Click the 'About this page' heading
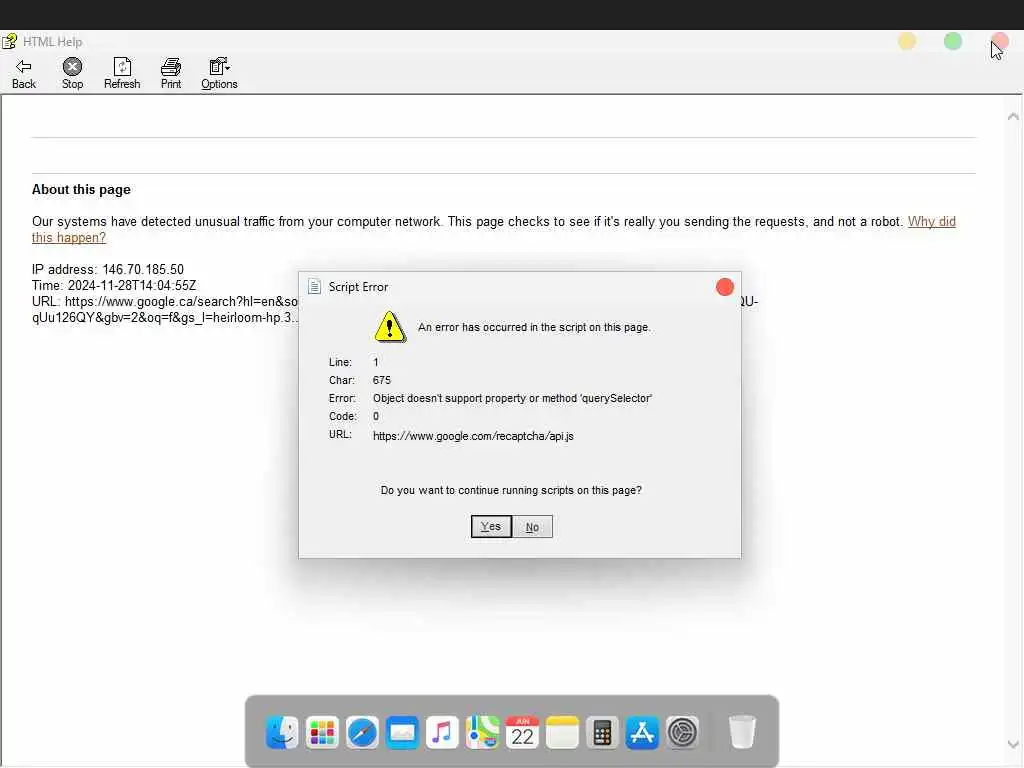1024x768 pixels. pos(81,189)
